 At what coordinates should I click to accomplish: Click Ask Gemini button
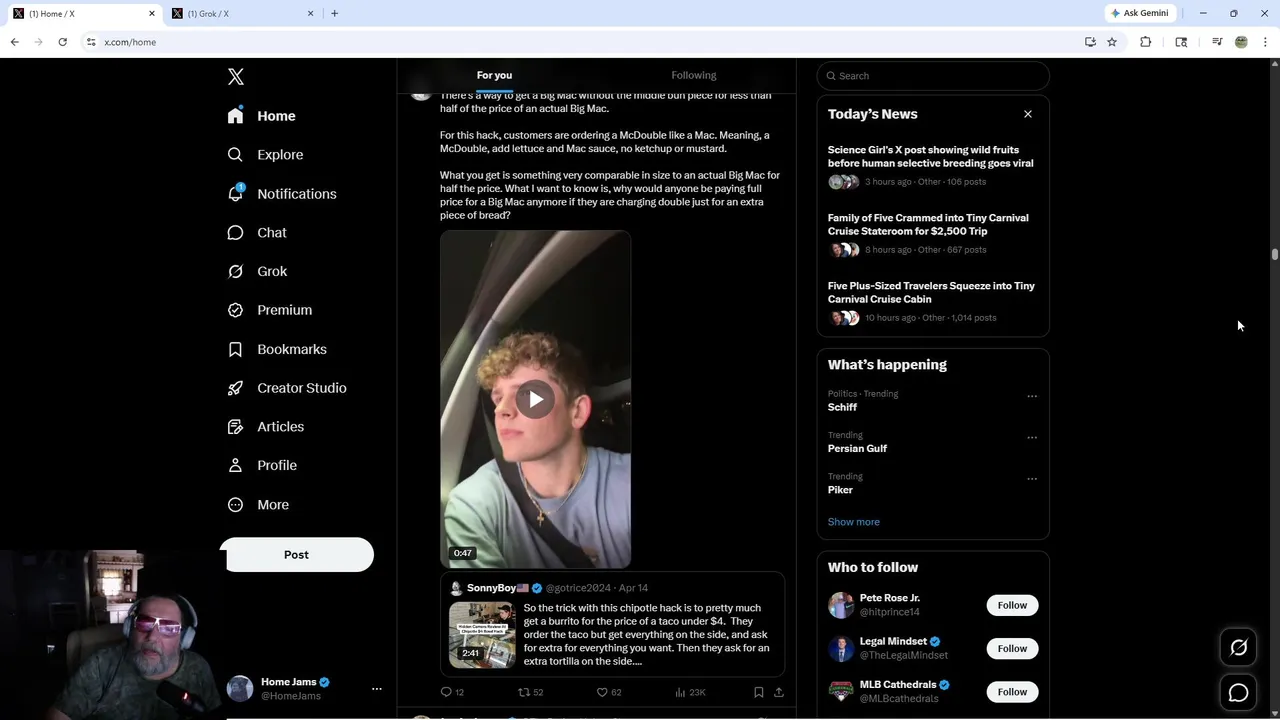(1139, 13)
